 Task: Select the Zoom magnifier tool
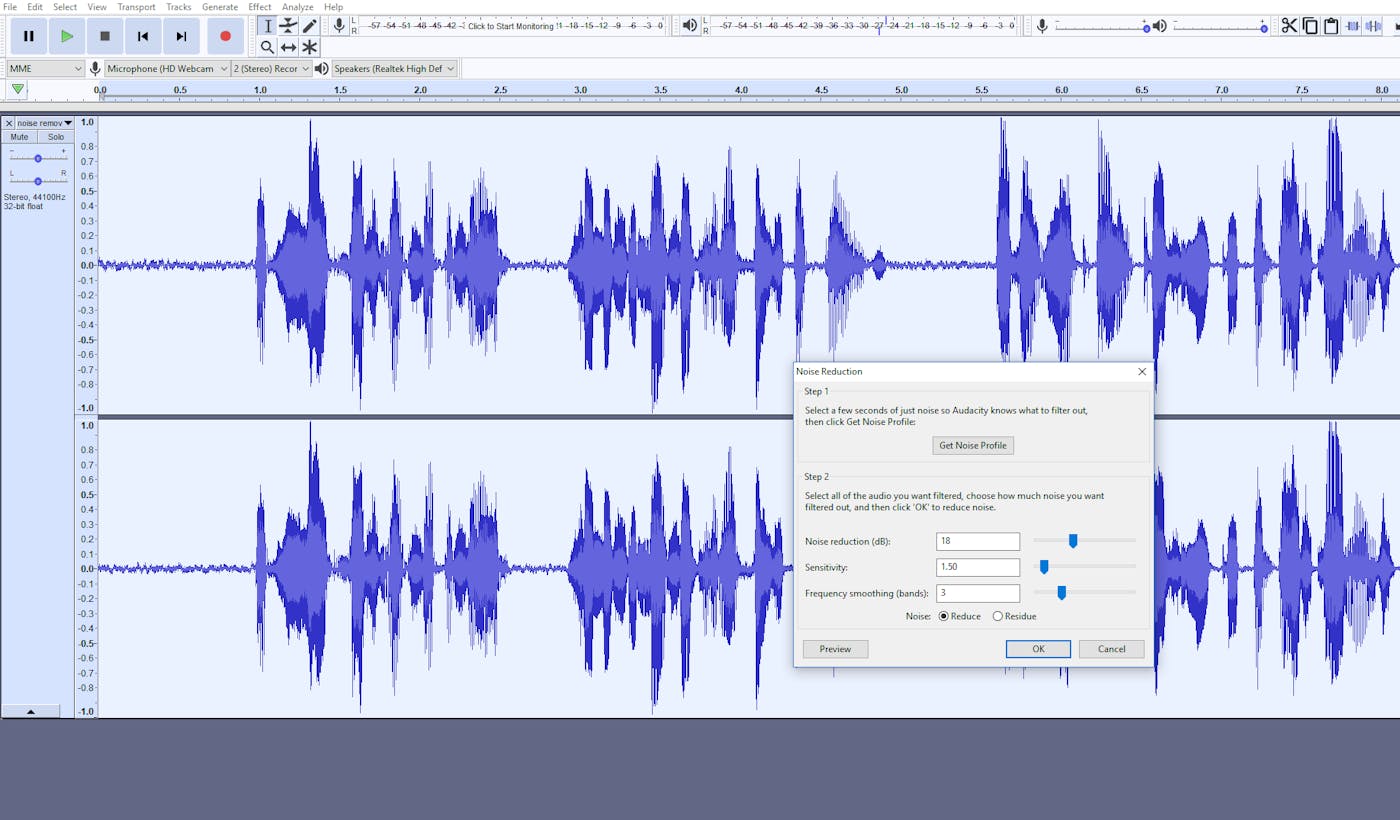click(267, 47)
